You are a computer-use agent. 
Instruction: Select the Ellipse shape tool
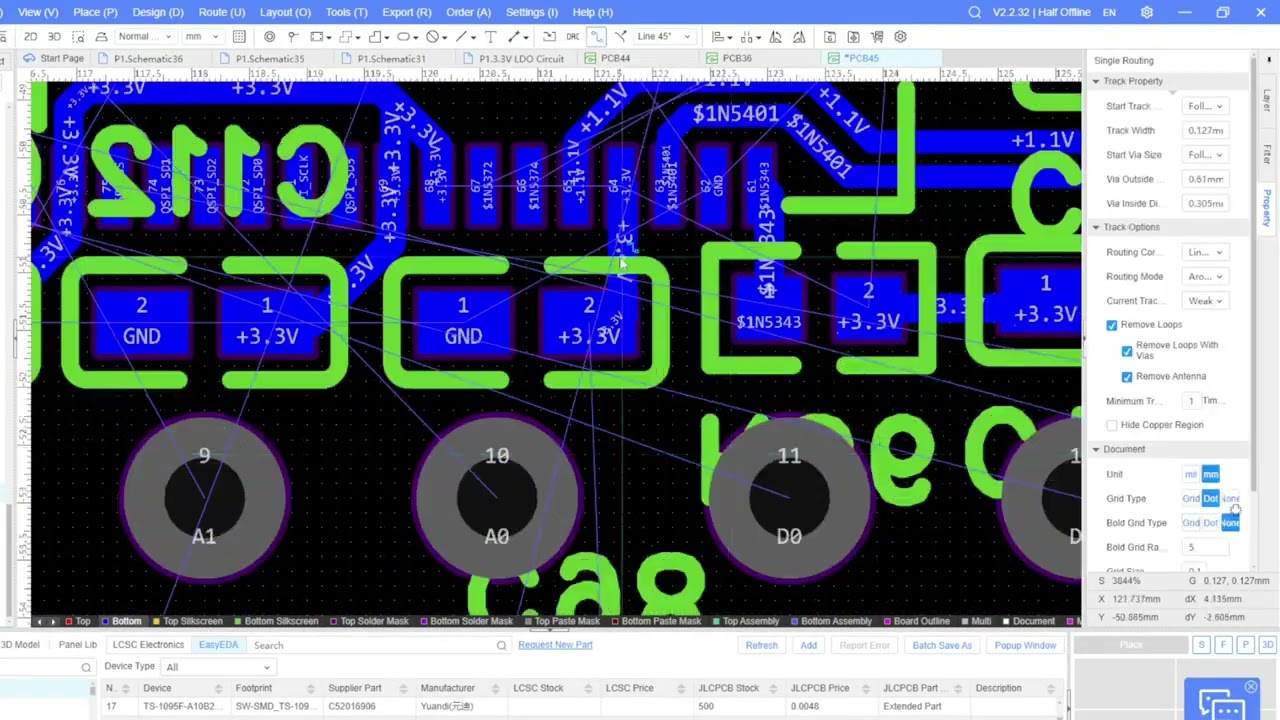point(405,37)
